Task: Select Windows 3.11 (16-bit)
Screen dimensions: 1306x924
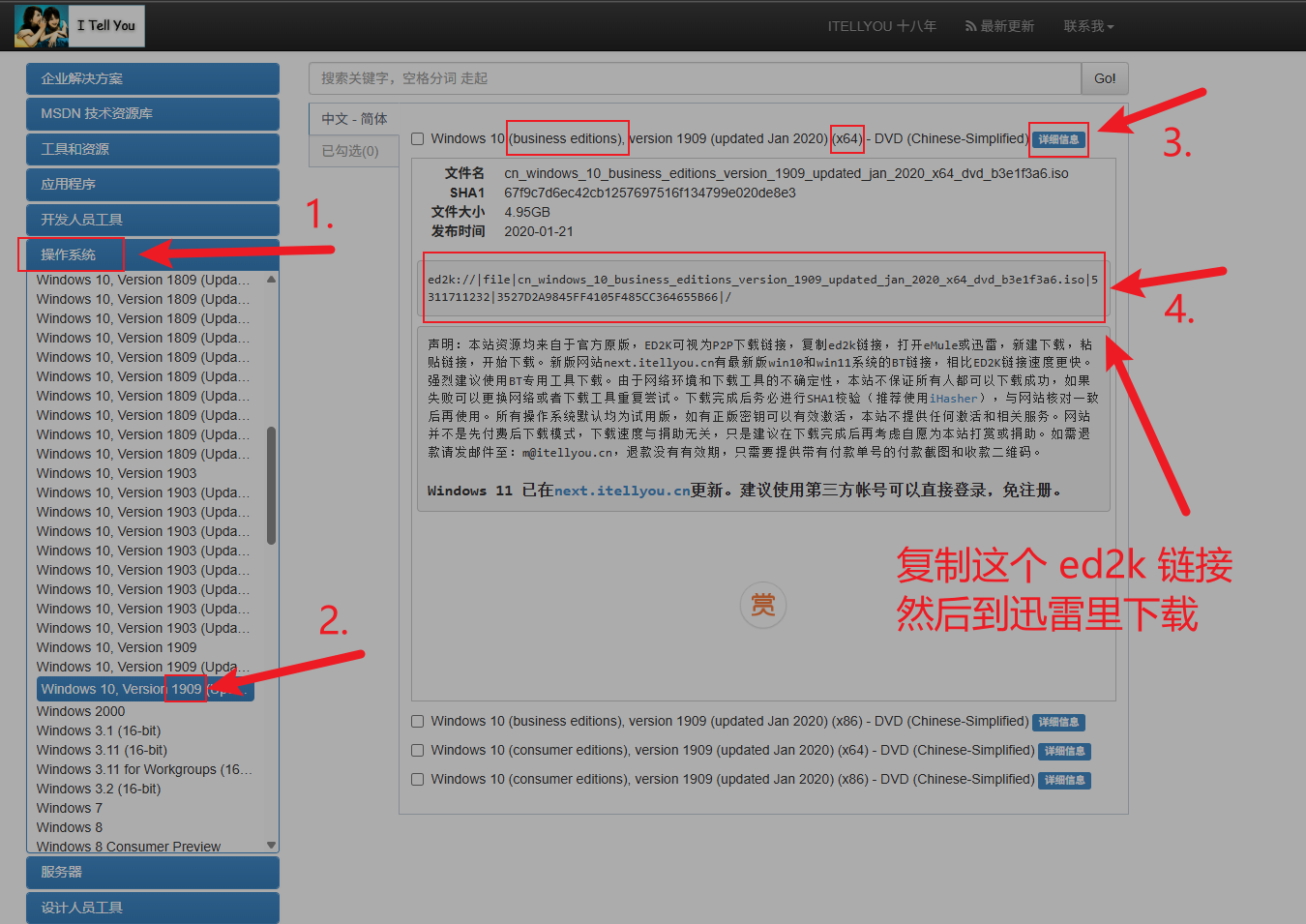Action: [102, 750]
